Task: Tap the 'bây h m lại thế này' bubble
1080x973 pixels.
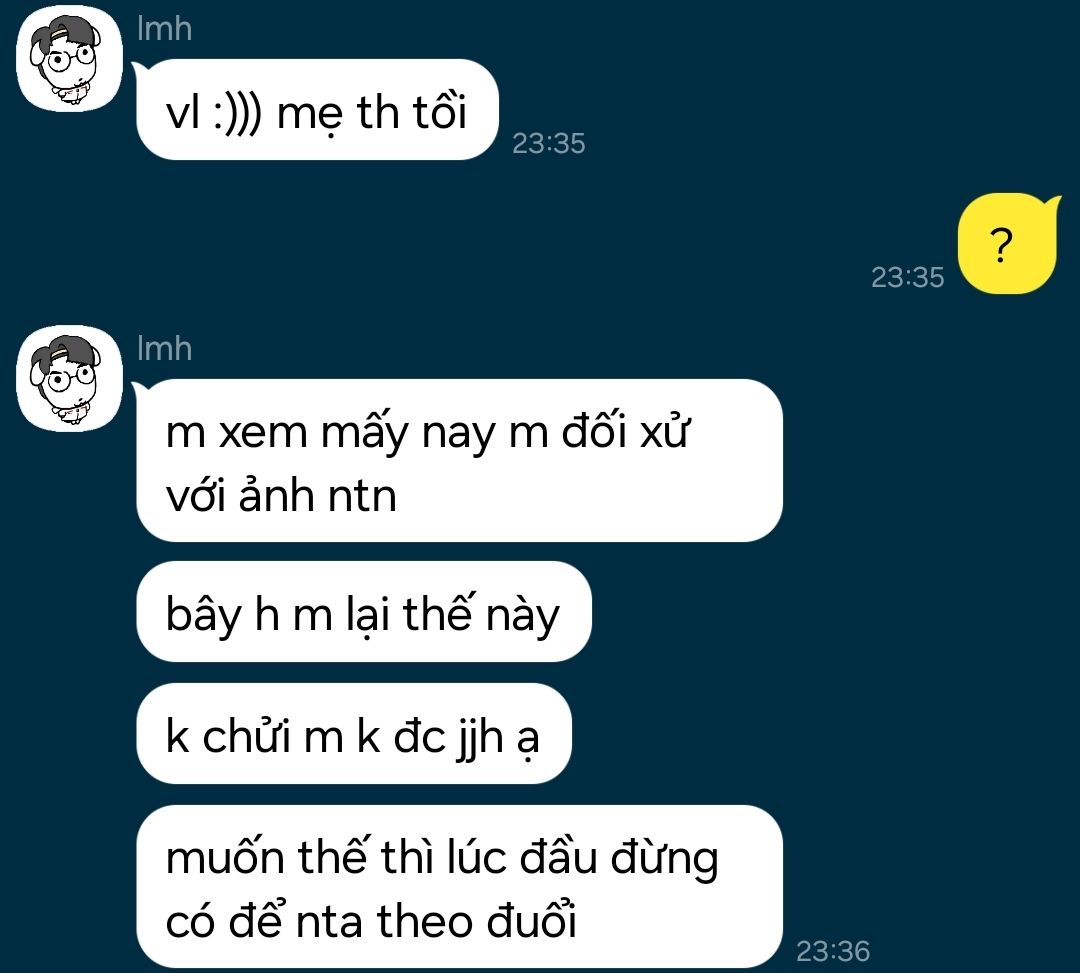Action: (x=364, y=611)
